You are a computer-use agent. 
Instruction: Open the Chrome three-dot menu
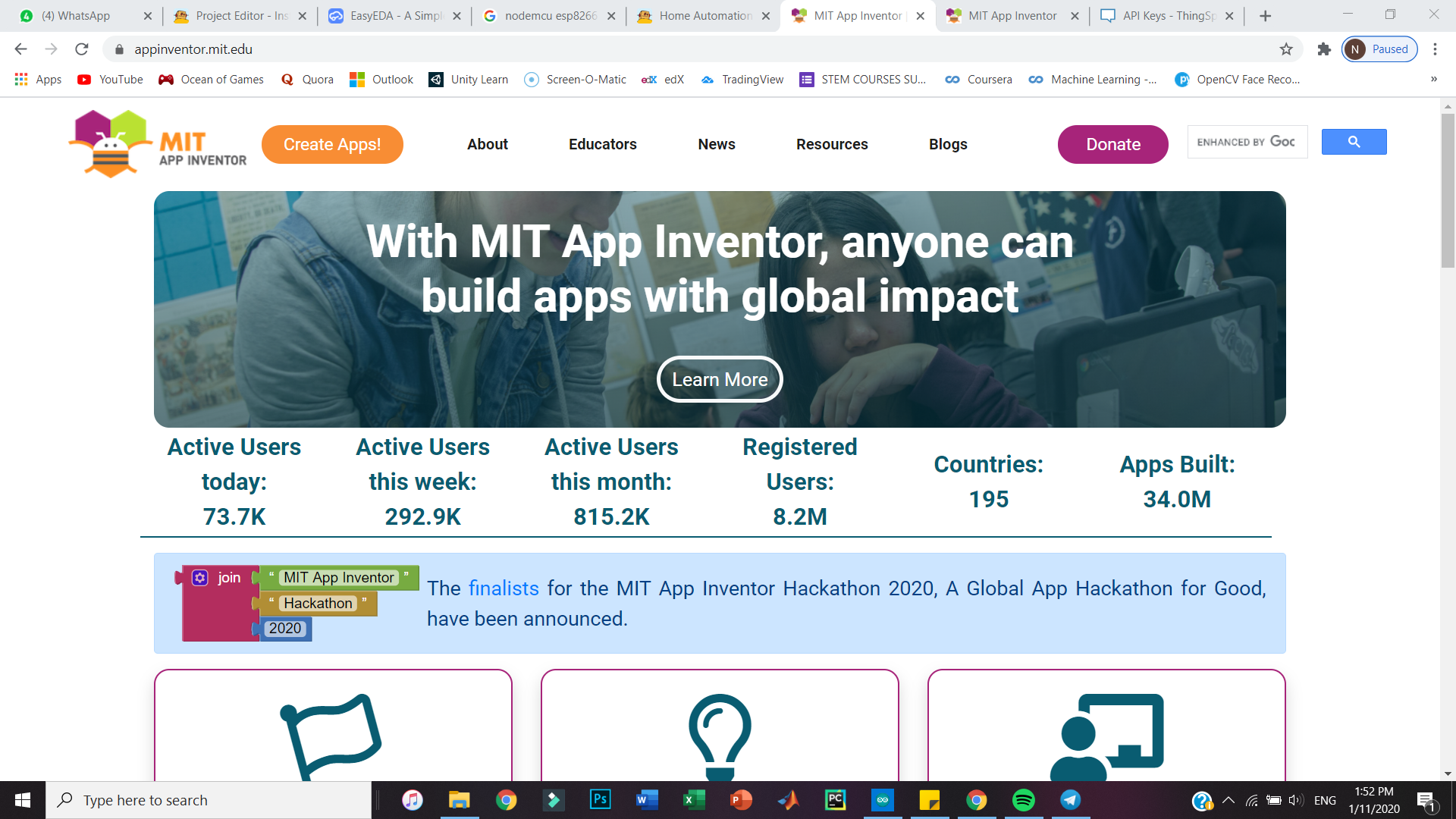point(1435,49)
